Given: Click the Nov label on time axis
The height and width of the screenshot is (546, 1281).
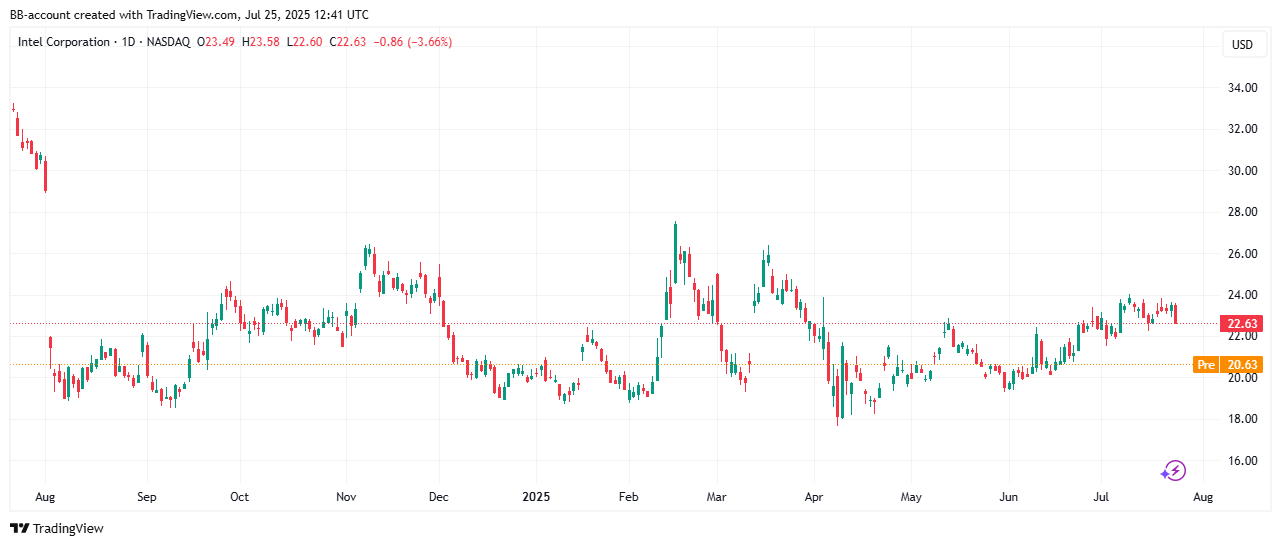Looking at the screenshot, I should pyautogui.click(x=346, y=496).
